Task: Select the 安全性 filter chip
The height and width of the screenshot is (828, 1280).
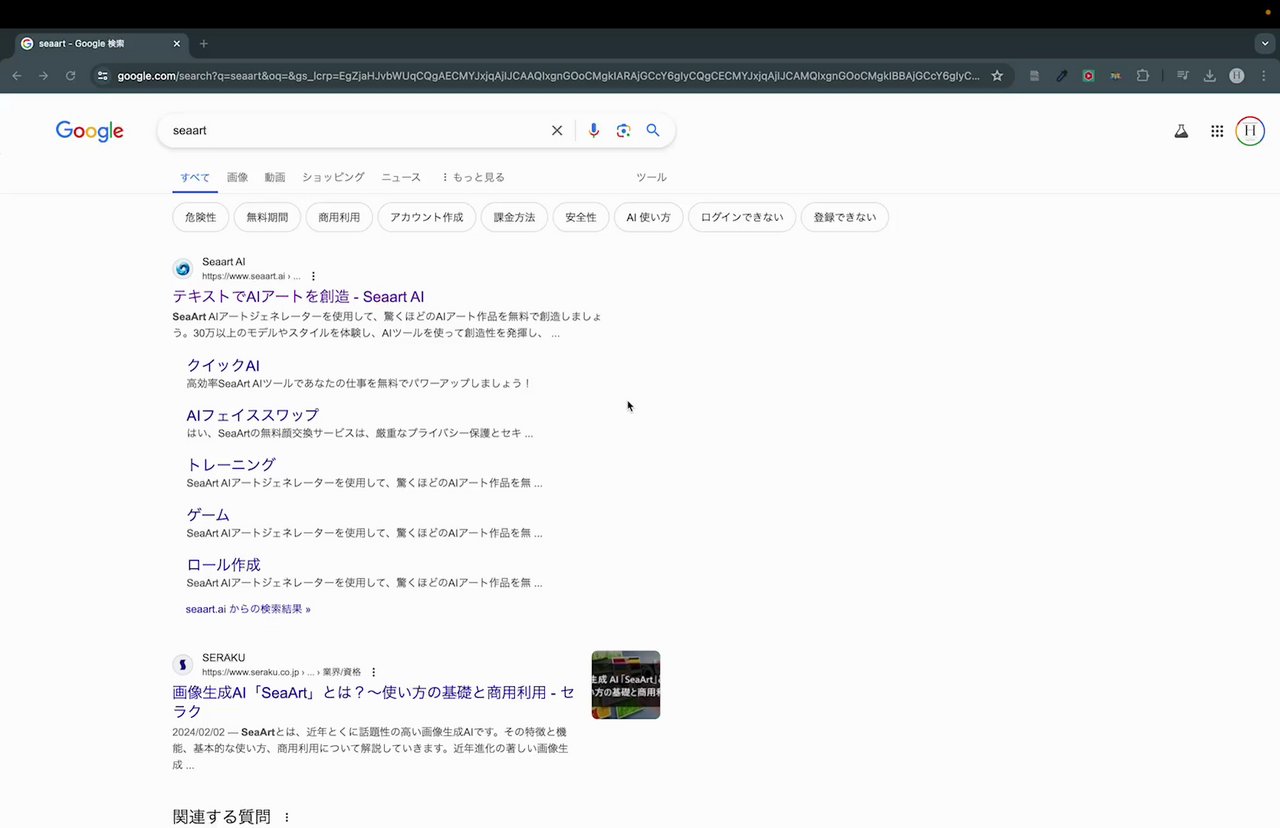Action: pos(581,217)
